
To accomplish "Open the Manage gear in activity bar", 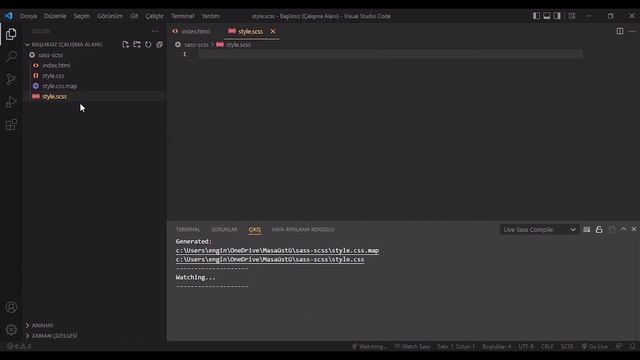I will pyautogui.click(x=11, y=329).
